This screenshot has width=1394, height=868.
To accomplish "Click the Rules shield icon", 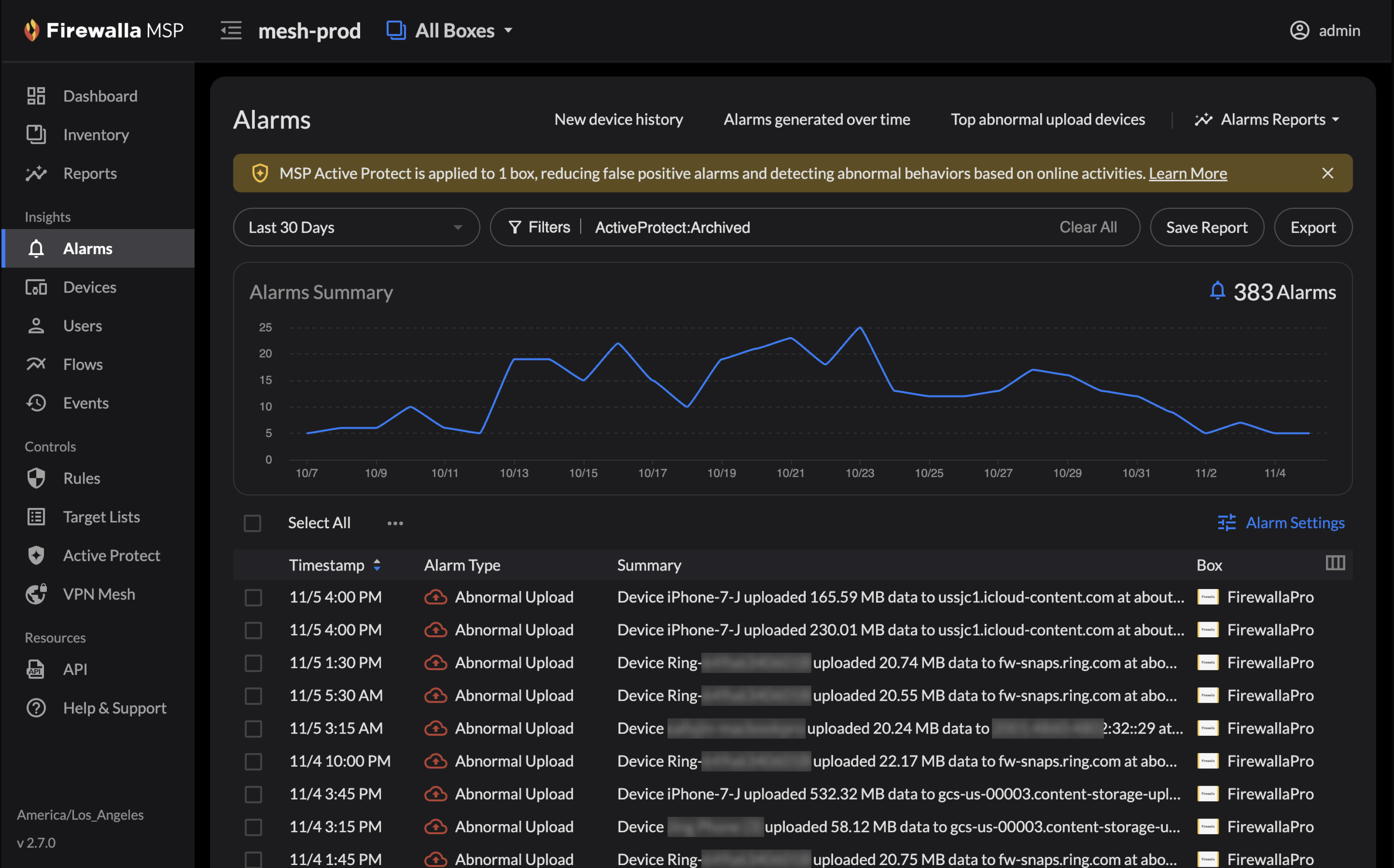I will pyautogui.click(x=36, y=478).
